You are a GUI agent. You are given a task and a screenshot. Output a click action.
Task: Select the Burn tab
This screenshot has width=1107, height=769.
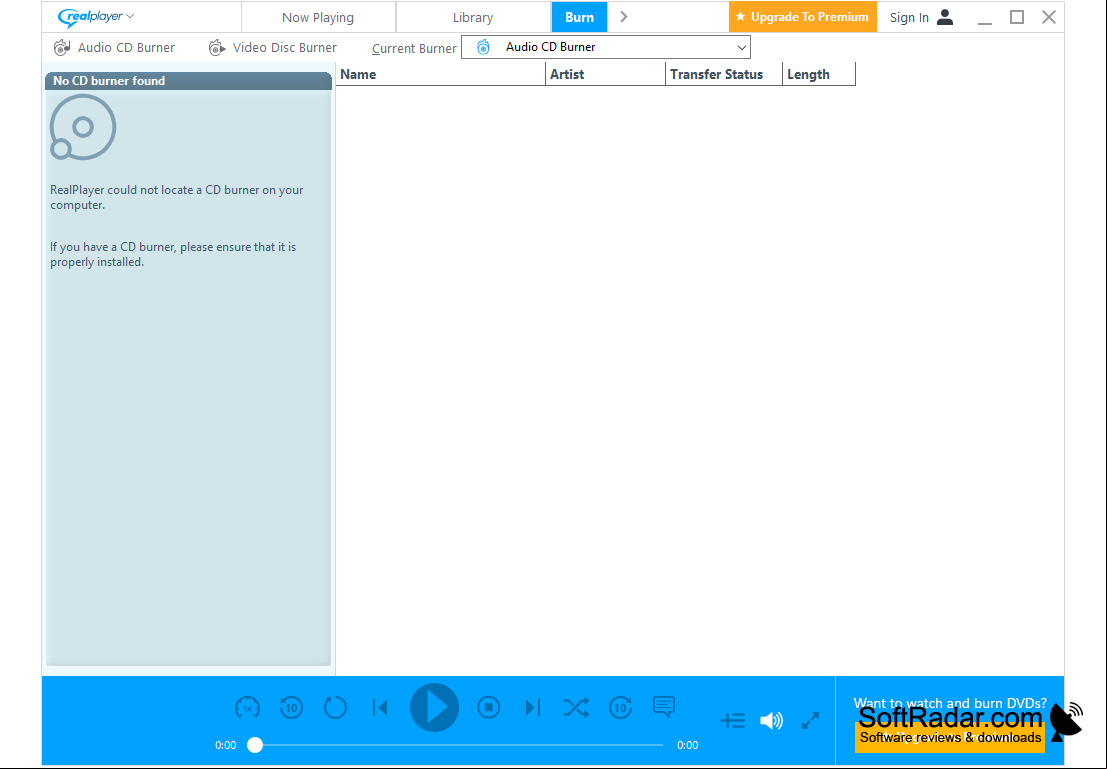tap(579, 18)
